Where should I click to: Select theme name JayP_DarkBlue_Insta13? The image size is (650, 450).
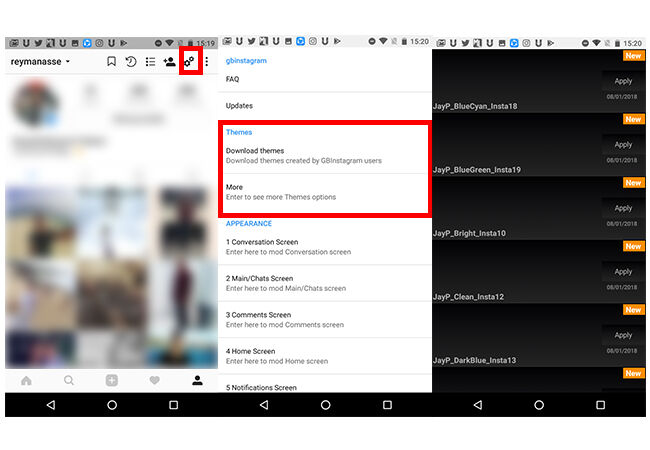tap(475, 360)
